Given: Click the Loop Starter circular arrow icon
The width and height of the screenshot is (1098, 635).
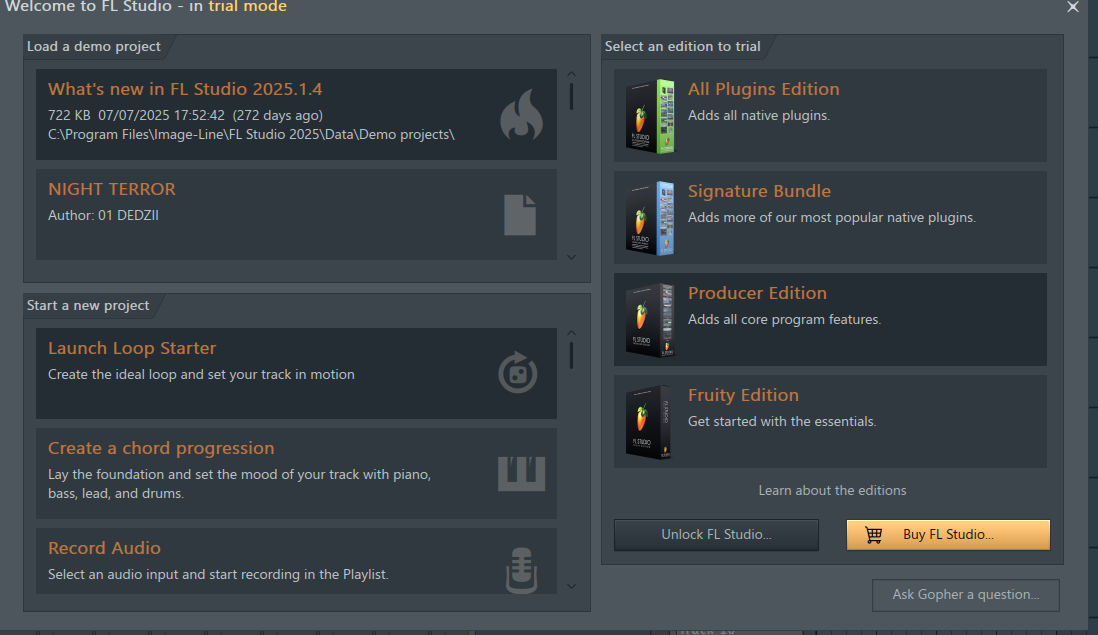Looking at the screenshot, I should (x=518, y=373).
